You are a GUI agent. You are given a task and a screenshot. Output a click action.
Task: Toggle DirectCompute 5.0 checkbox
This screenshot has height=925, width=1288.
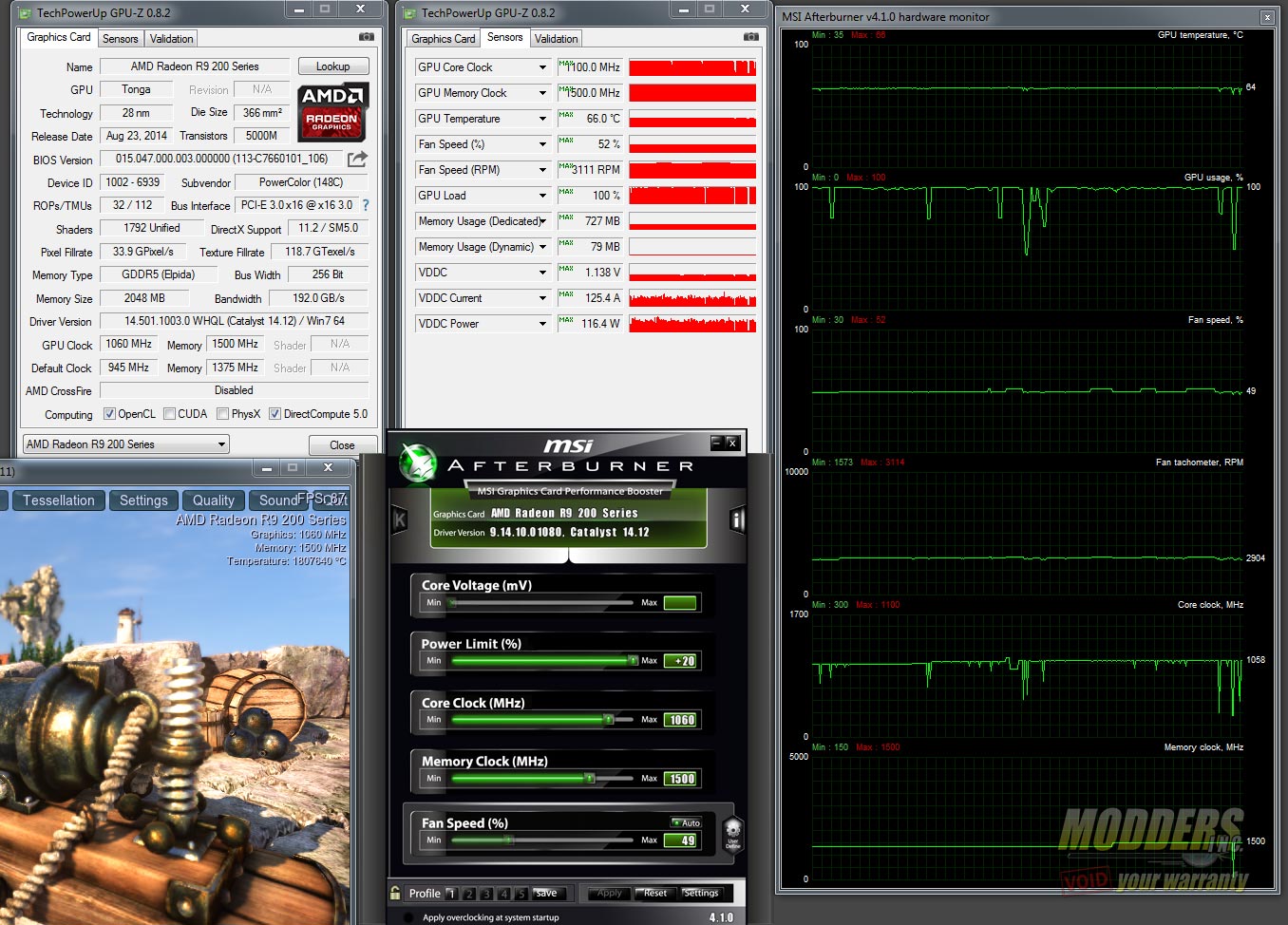[275, 414]
